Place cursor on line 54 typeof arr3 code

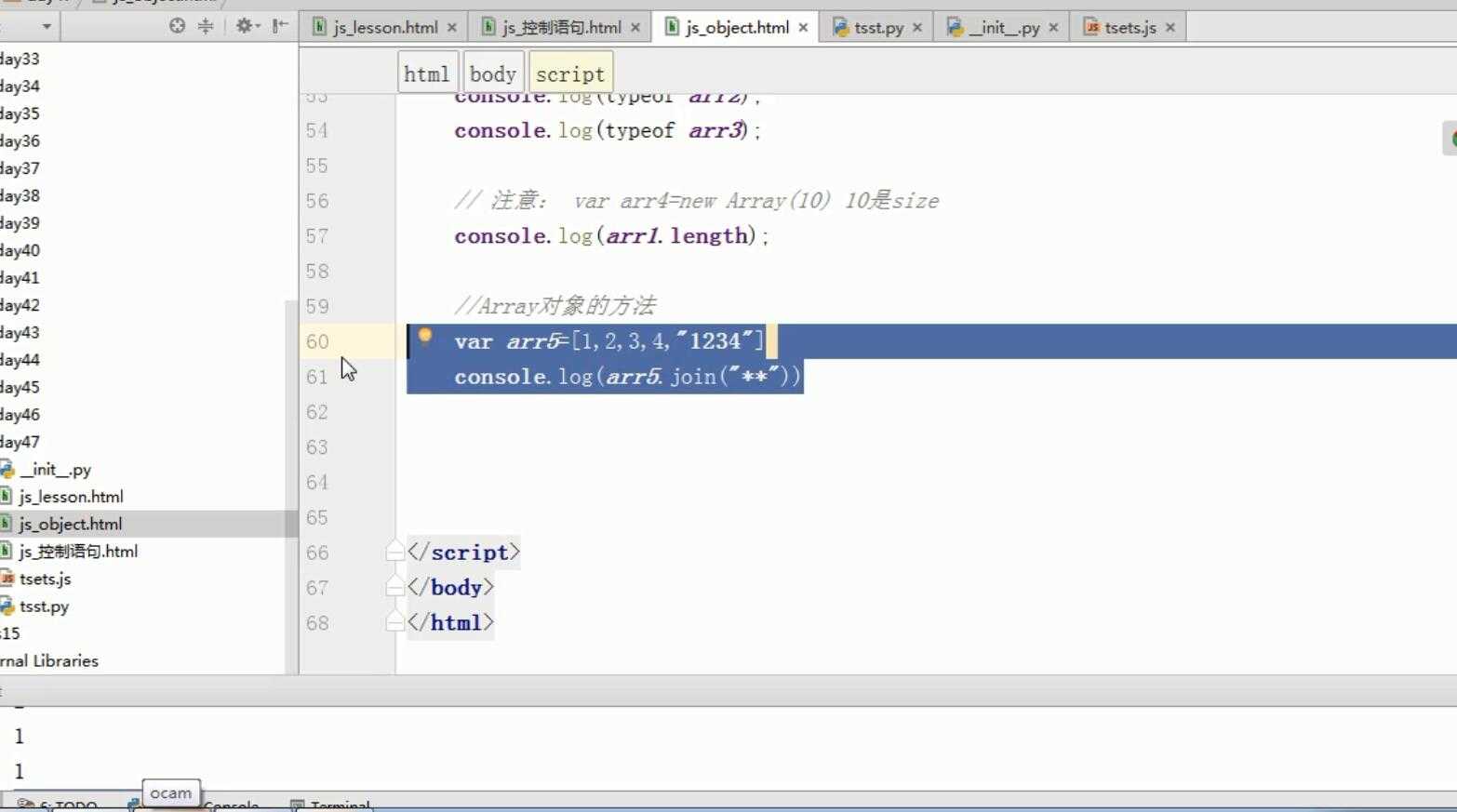coord(608,130)
